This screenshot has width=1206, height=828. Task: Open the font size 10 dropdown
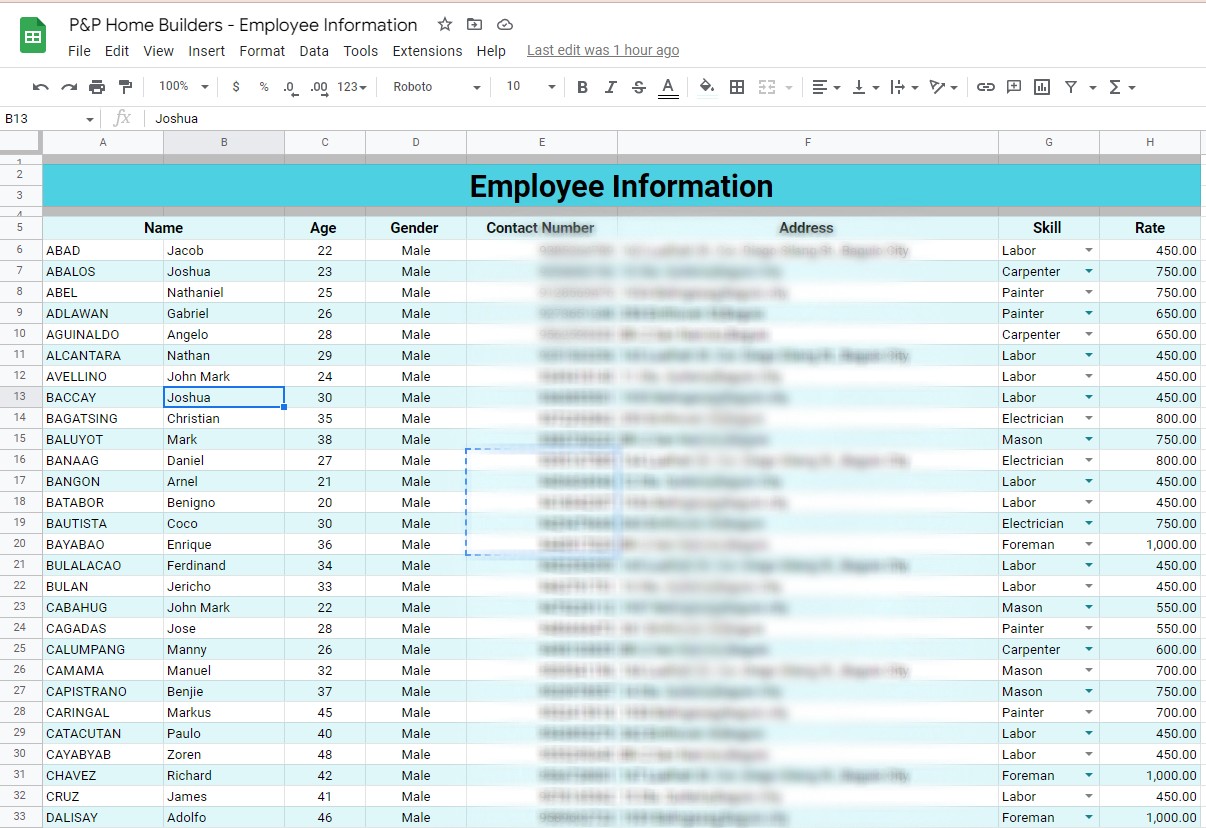pyautogui.click(x=530, y=87)
